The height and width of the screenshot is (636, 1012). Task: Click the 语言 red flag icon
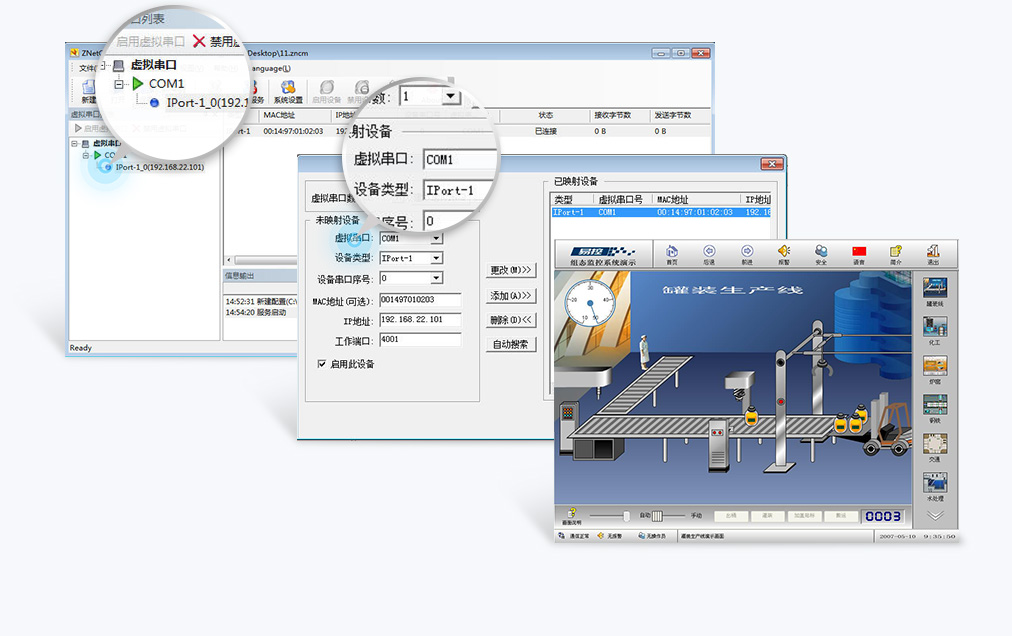858,251
